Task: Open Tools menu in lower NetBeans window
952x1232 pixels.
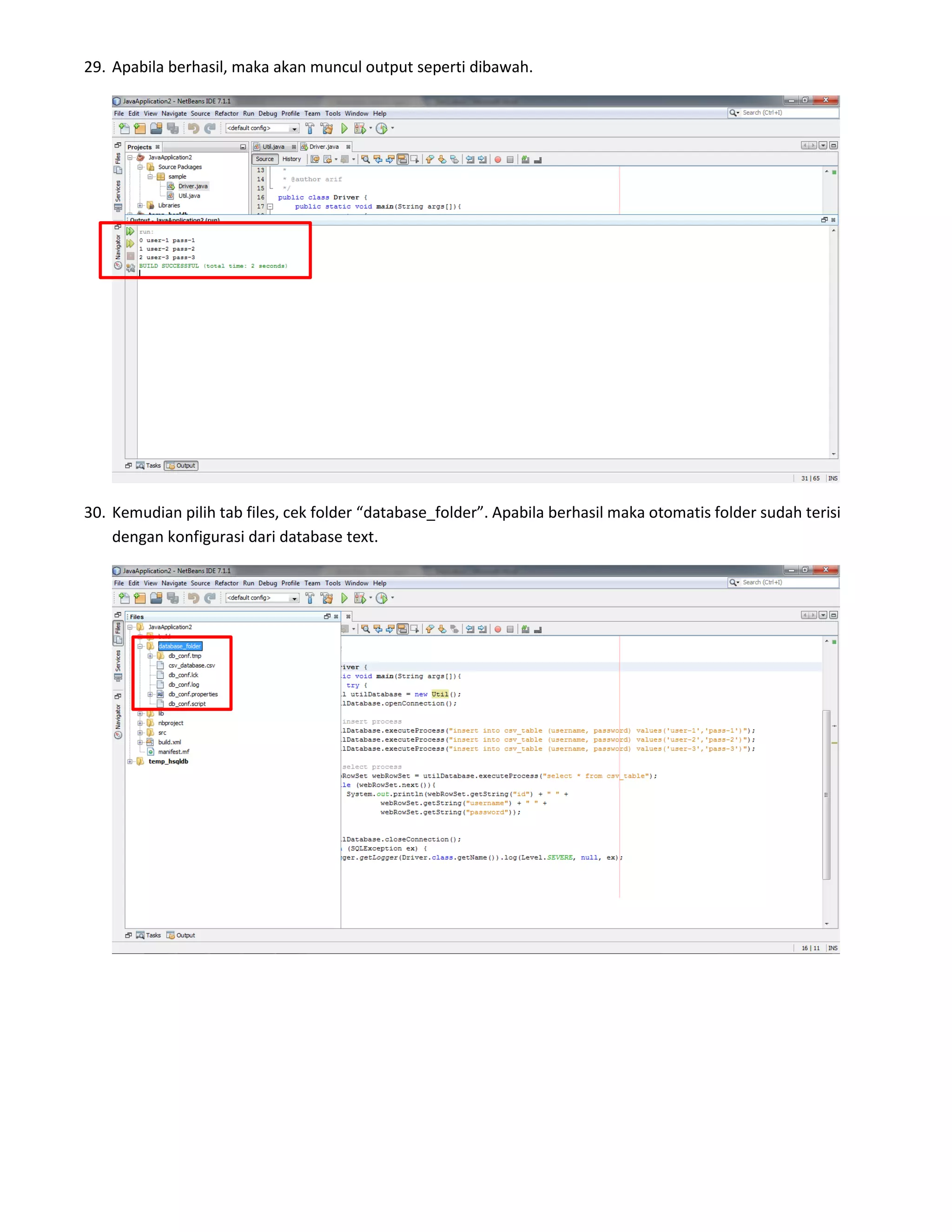Action: pyautogui.click(x=333, y=583)
